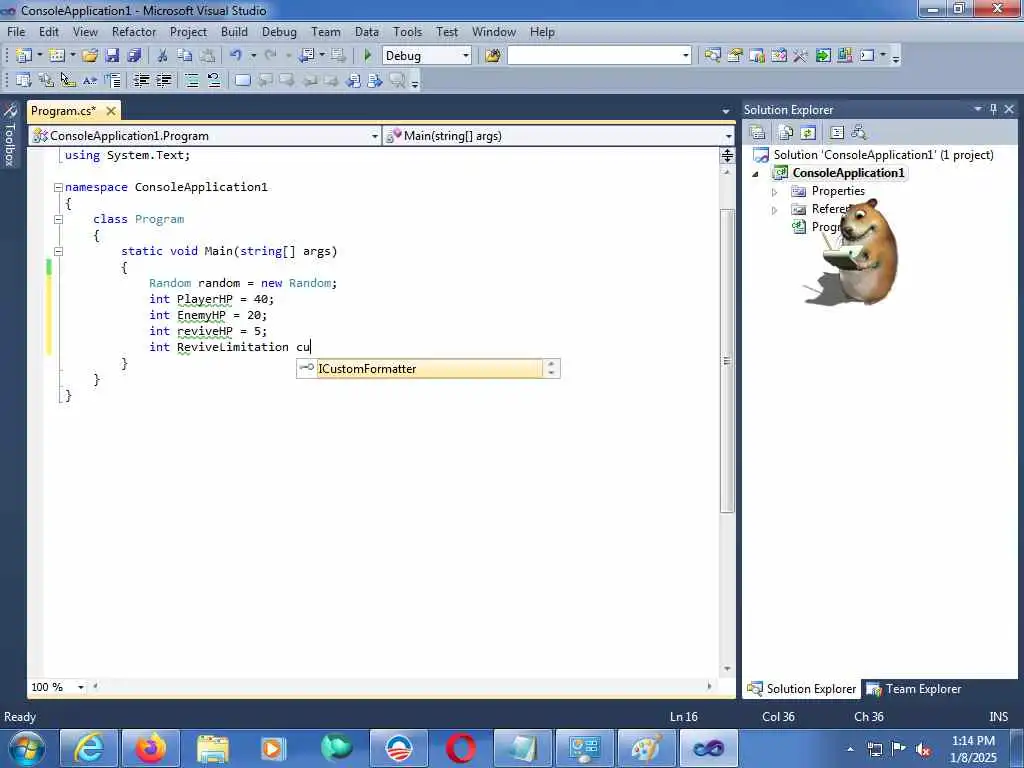The height and width of the screenshot is (768, 1024).
Task: Open the 100 % zoom dropdown
Action: (x=81, y=687)
